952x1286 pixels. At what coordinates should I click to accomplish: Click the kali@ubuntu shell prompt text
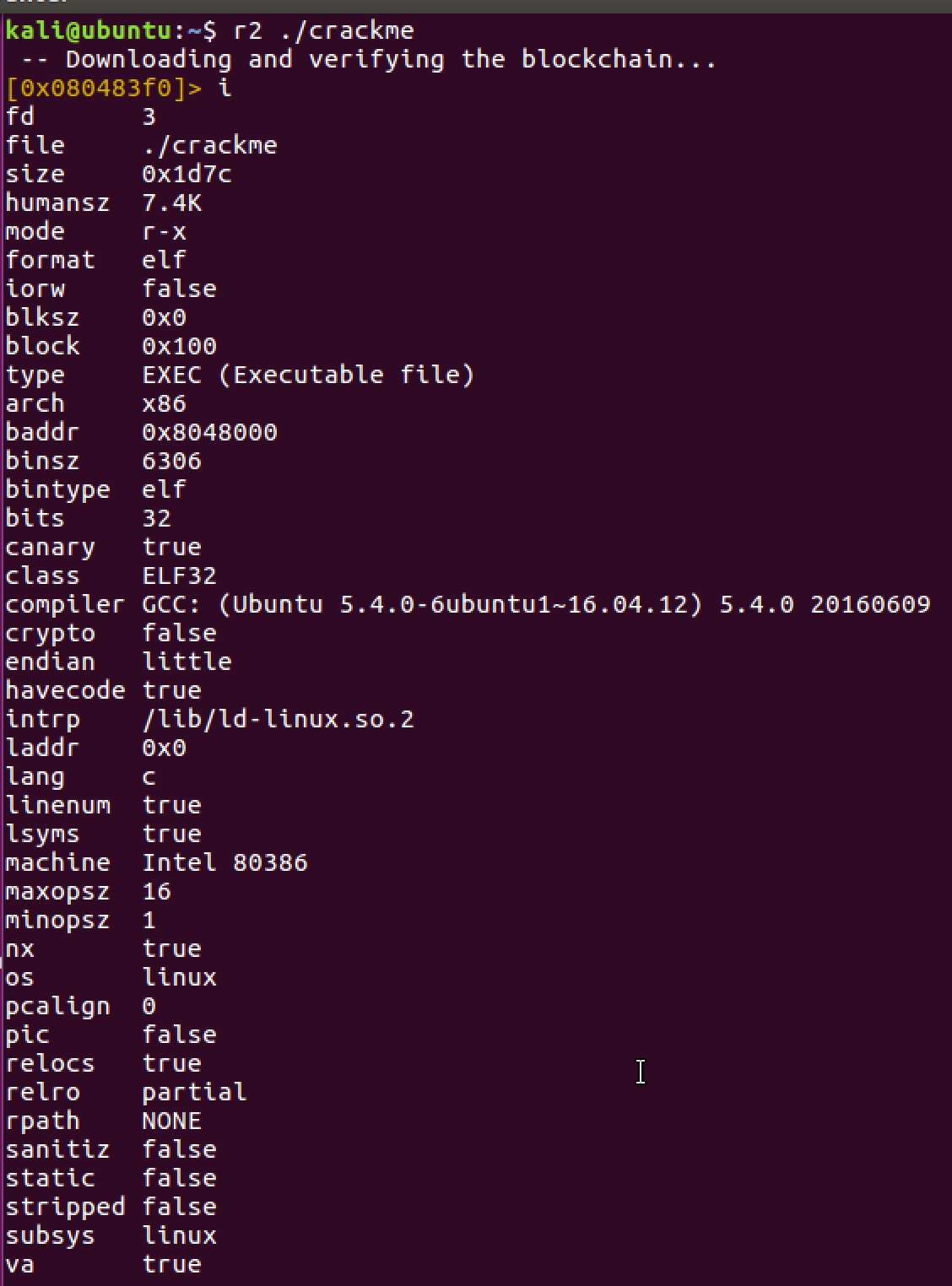(87, 30)
